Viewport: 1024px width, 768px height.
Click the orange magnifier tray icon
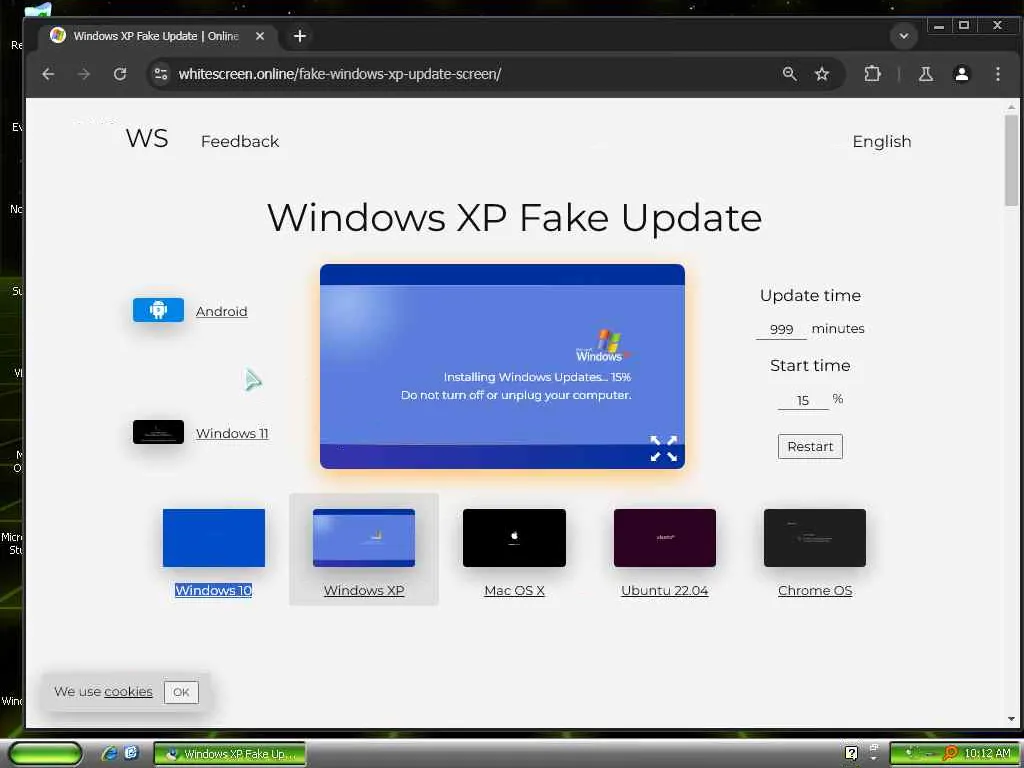pyautogui.click(x=950, y=753)
